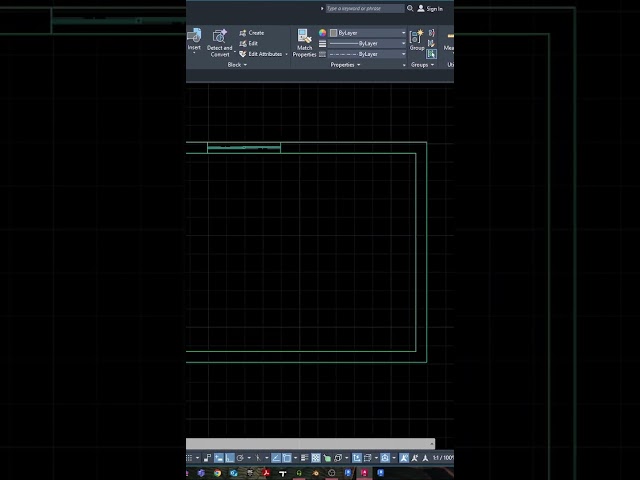Click the keyword search field

click(x=365, y=8)
